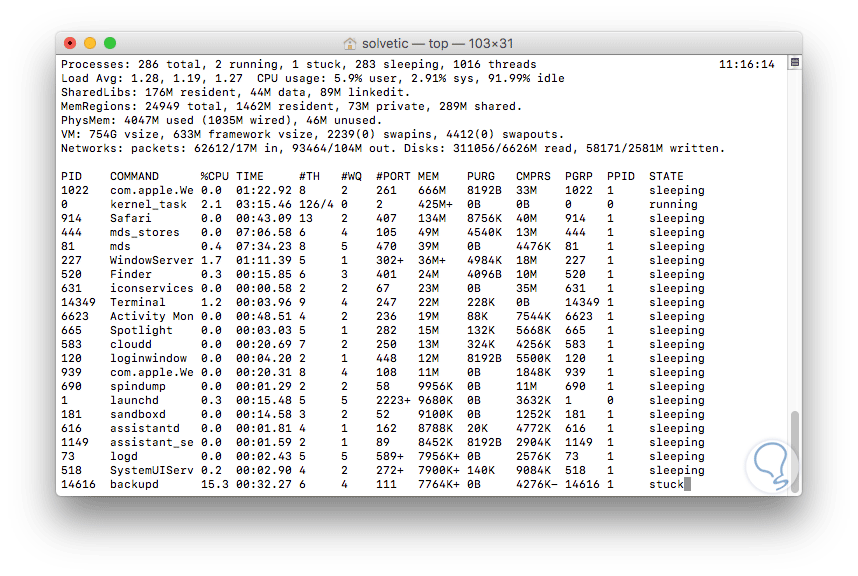Click the 8756K purgeable value for Safari
858x576 pixels.
(x=484, y=218)
